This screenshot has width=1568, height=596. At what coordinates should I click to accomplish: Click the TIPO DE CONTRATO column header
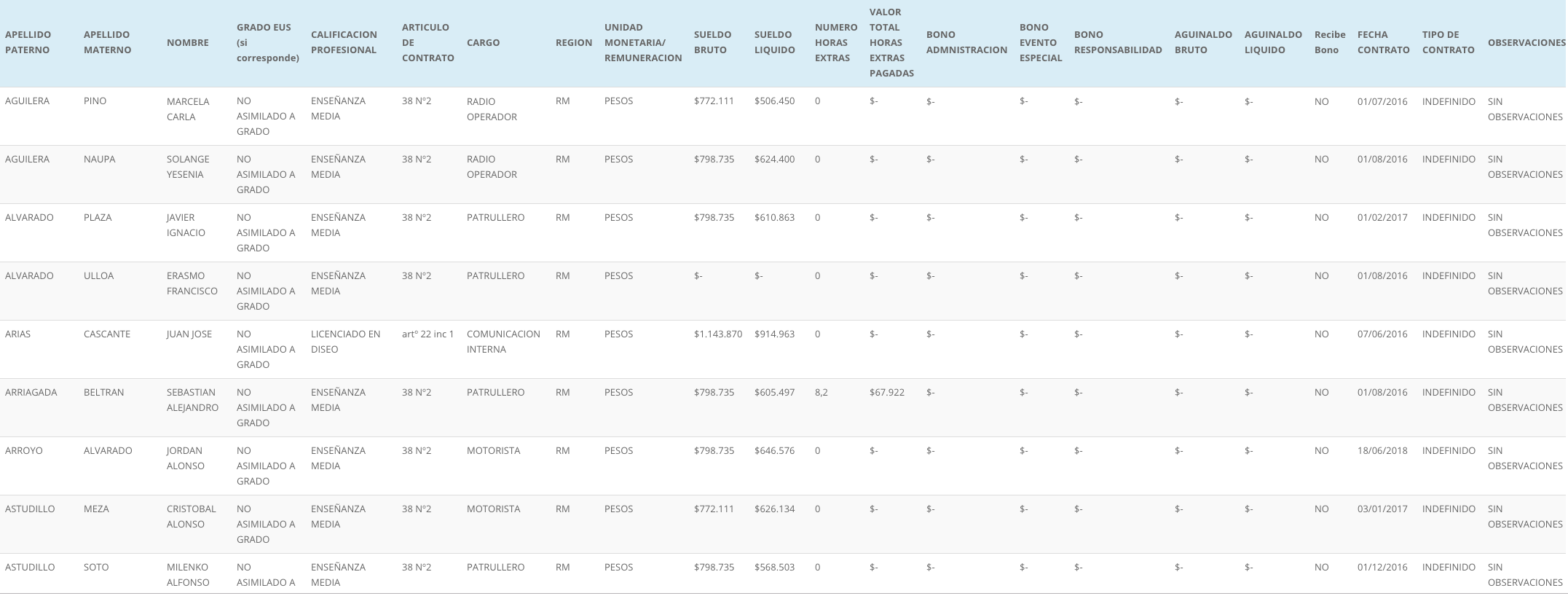click(x=1448, y=42)
